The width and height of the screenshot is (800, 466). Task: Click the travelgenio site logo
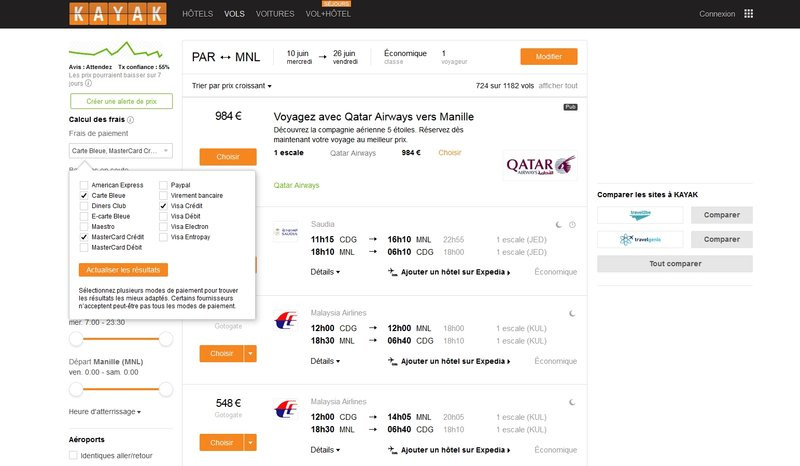[x=640, y=239]
